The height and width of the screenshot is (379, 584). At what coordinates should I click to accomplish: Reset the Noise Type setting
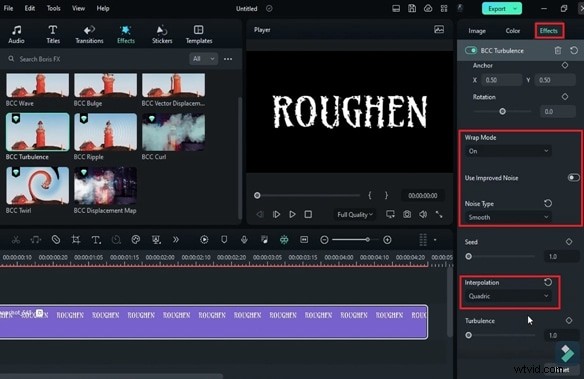tap(548, 203)
